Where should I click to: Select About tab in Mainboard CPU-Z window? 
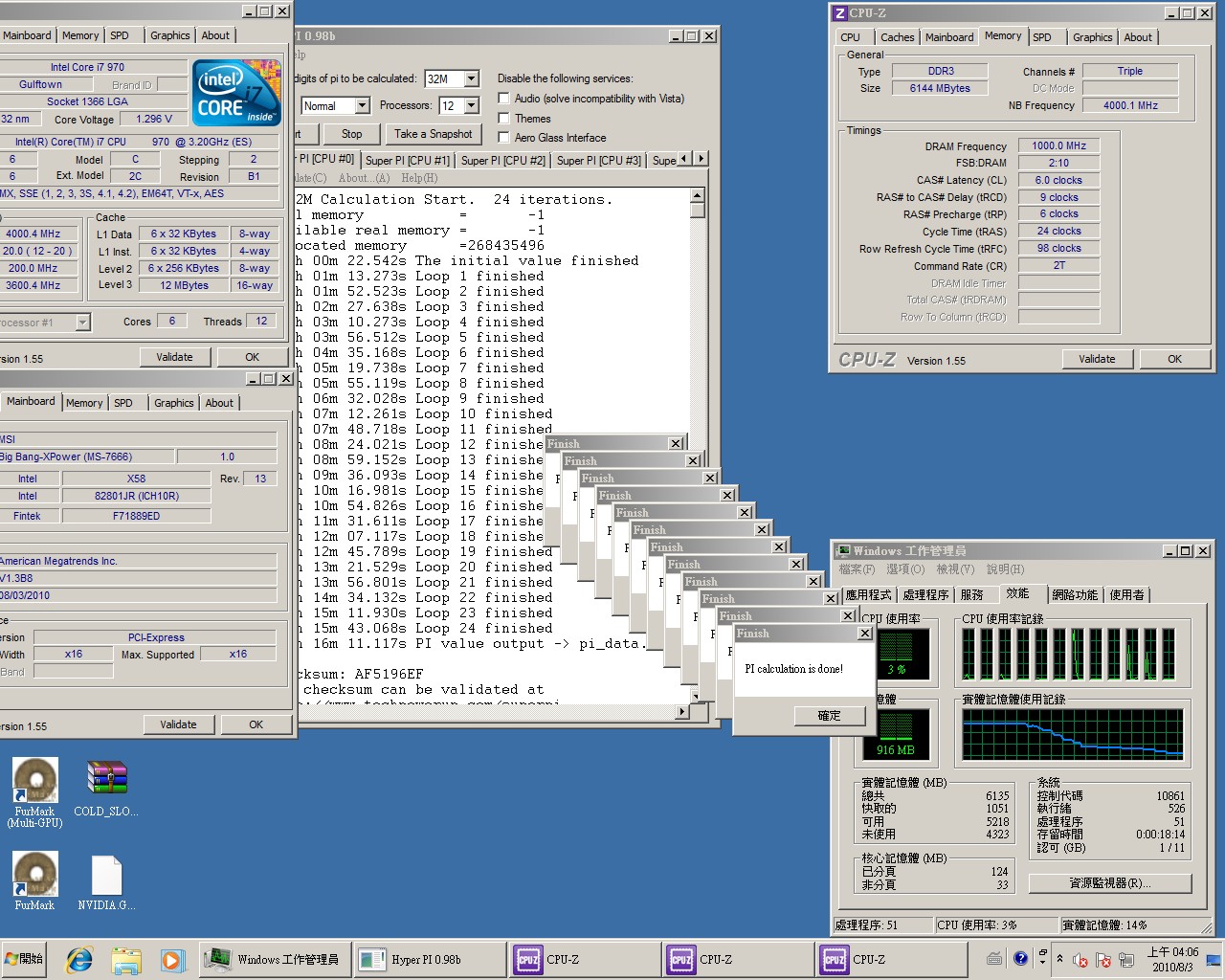coord(219,403)
